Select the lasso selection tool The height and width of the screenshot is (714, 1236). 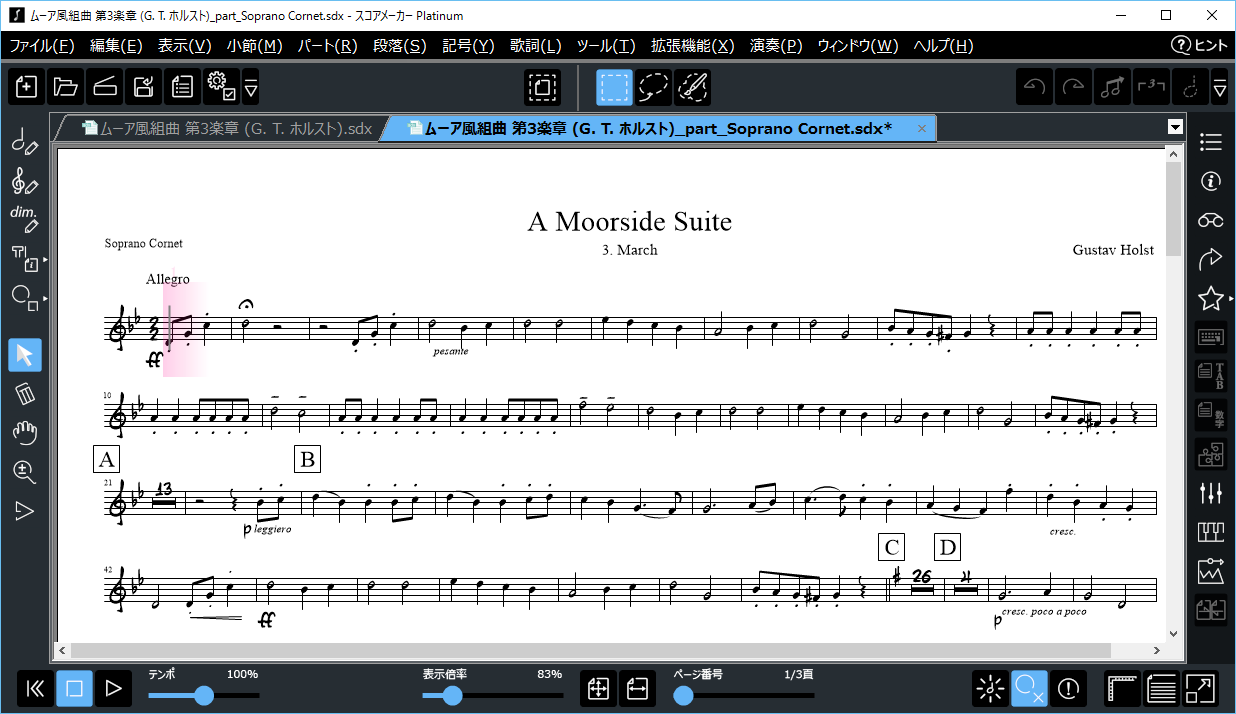(653, 88)
